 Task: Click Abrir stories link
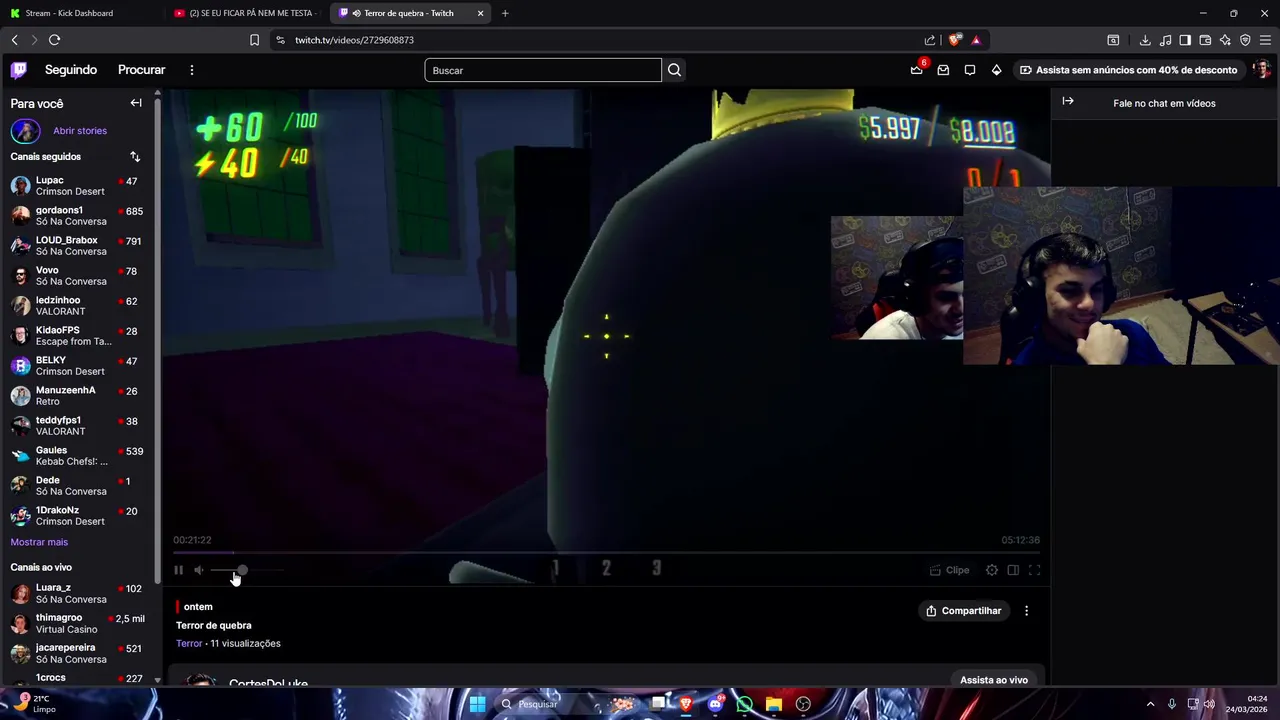pos(80,131)
